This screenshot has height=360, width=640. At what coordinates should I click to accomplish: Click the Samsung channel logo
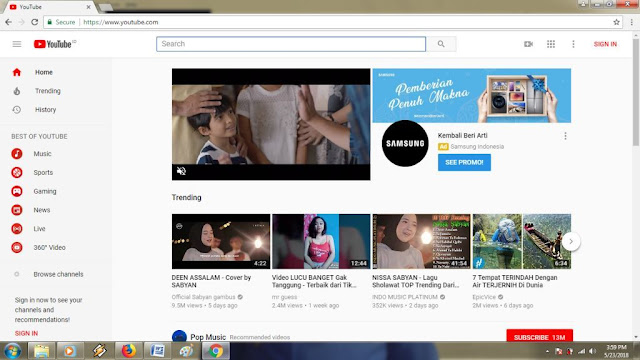[405, 143]
